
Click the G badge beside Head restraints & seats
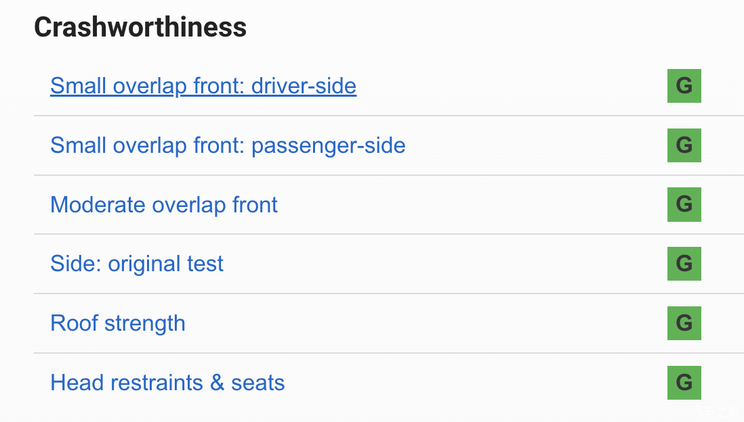[x=684, y=382]
